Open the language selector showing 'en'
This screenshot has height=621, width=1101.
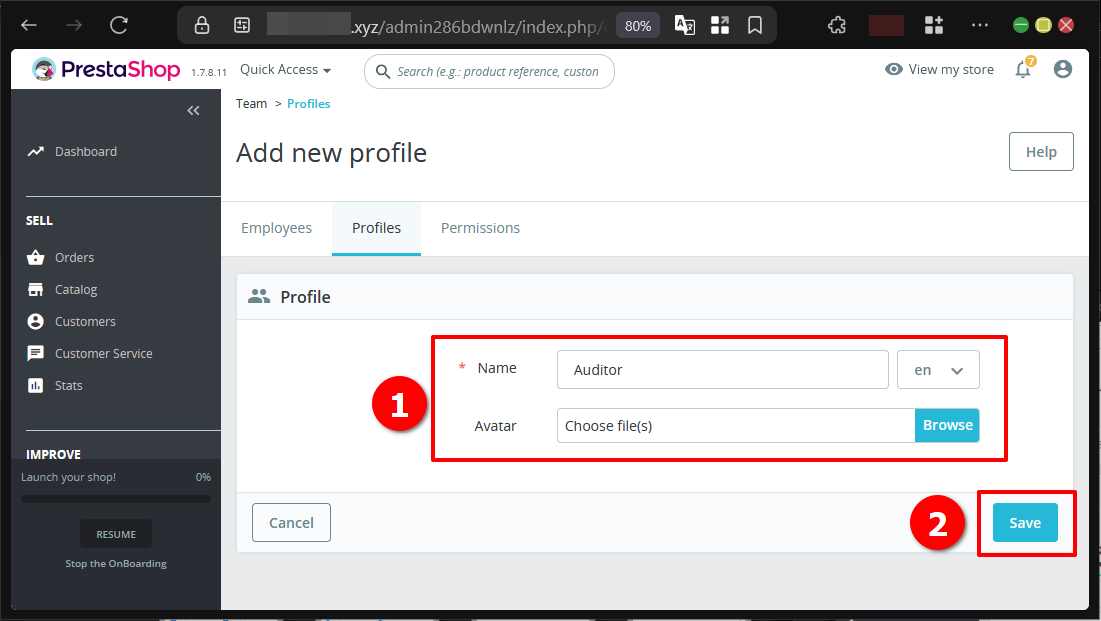pos(938,369)
